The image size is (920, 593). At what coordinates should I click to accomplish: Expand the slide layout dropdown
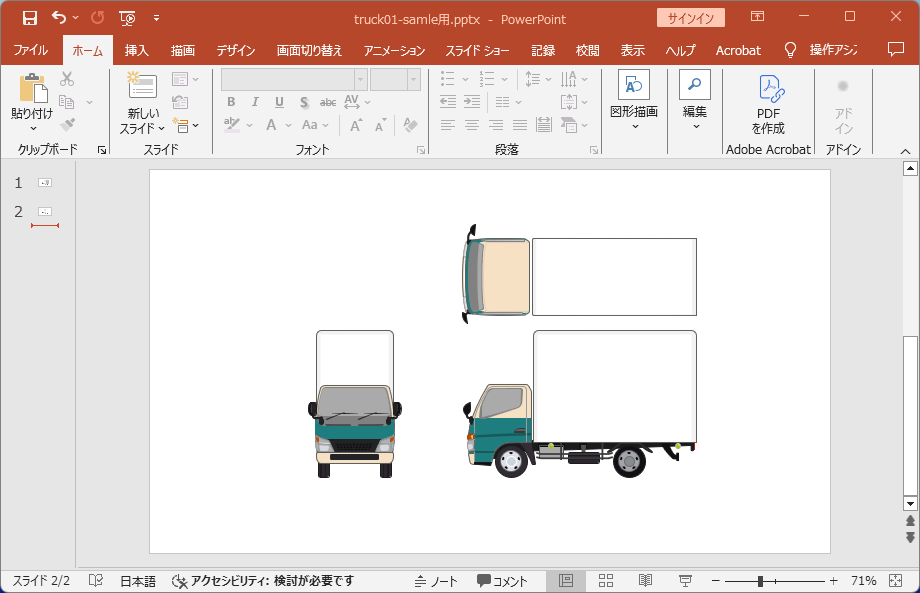[x=181, y=79]
